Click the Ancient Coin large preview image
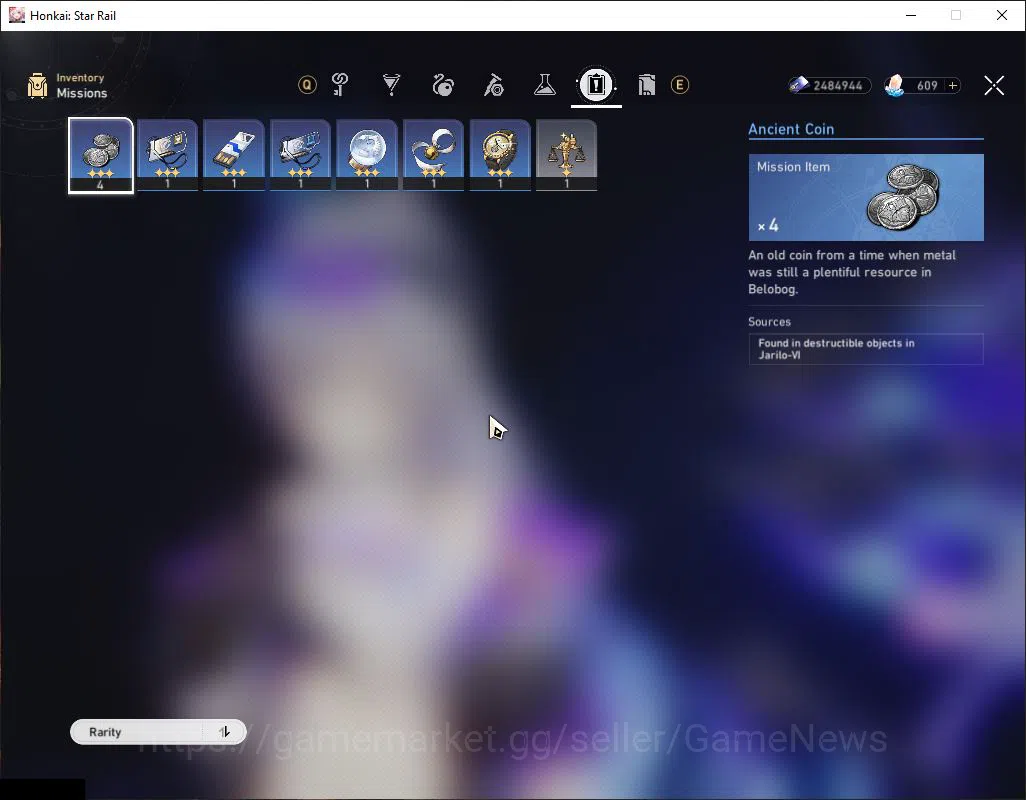 866,197
